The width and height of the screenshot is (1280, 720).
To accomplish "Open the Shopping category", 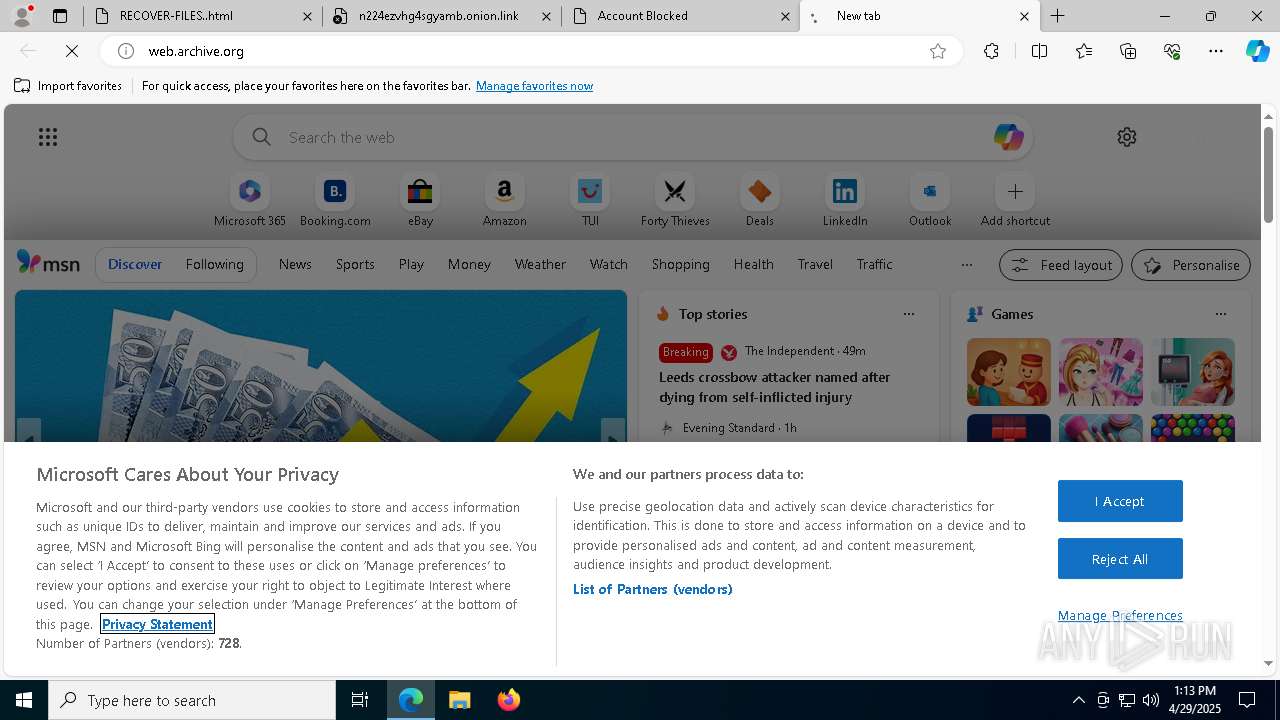I will [680, 264].
